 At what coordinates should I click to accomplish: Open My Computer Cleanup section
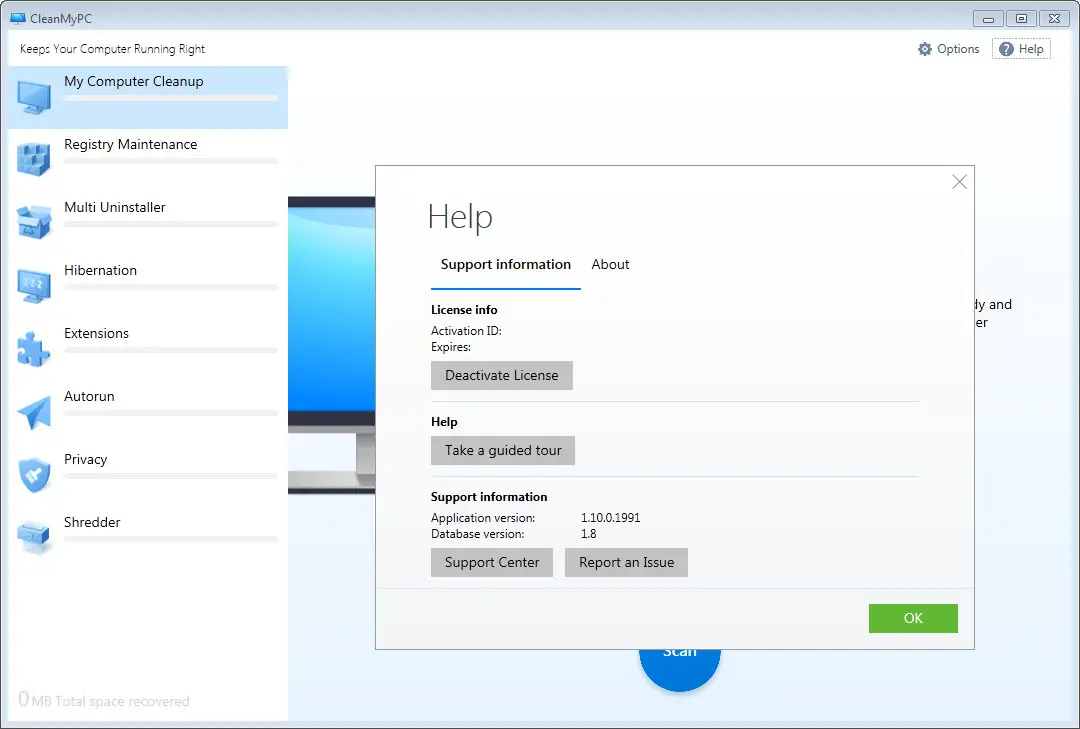(x=147, y=97)
